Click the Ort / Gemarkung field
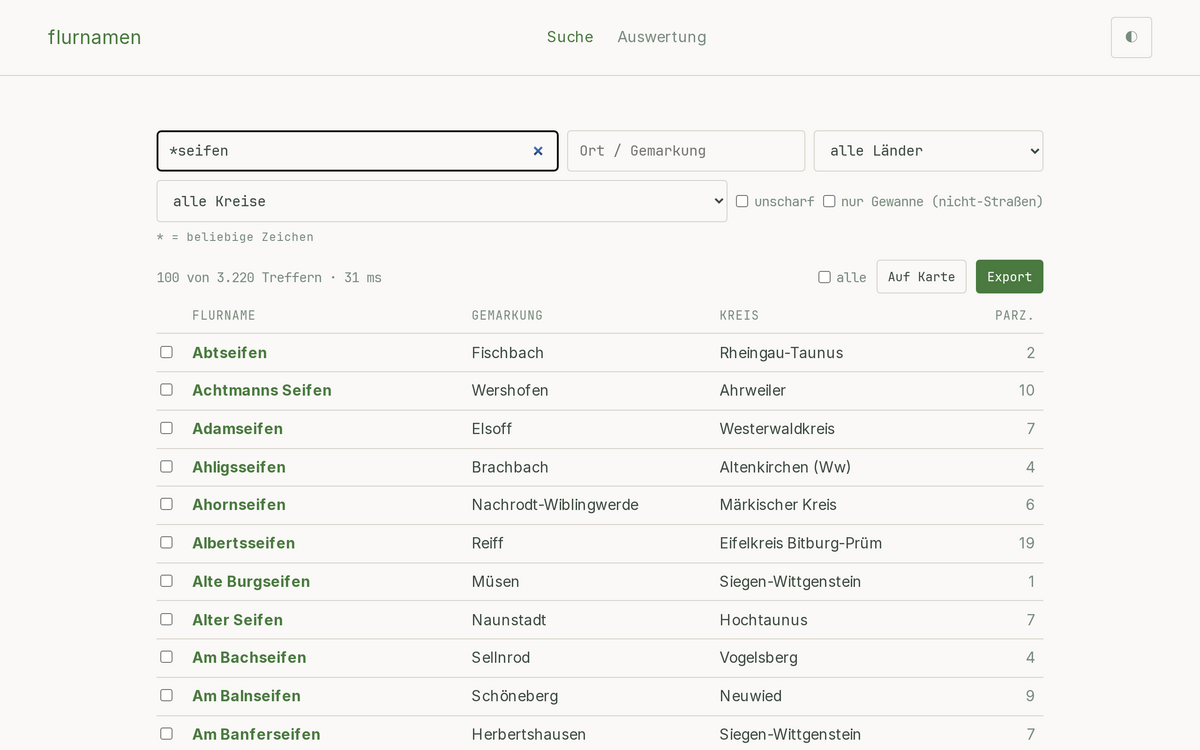Image resolution: width=1200 pixels, height=750 pixels. point(686,151)
